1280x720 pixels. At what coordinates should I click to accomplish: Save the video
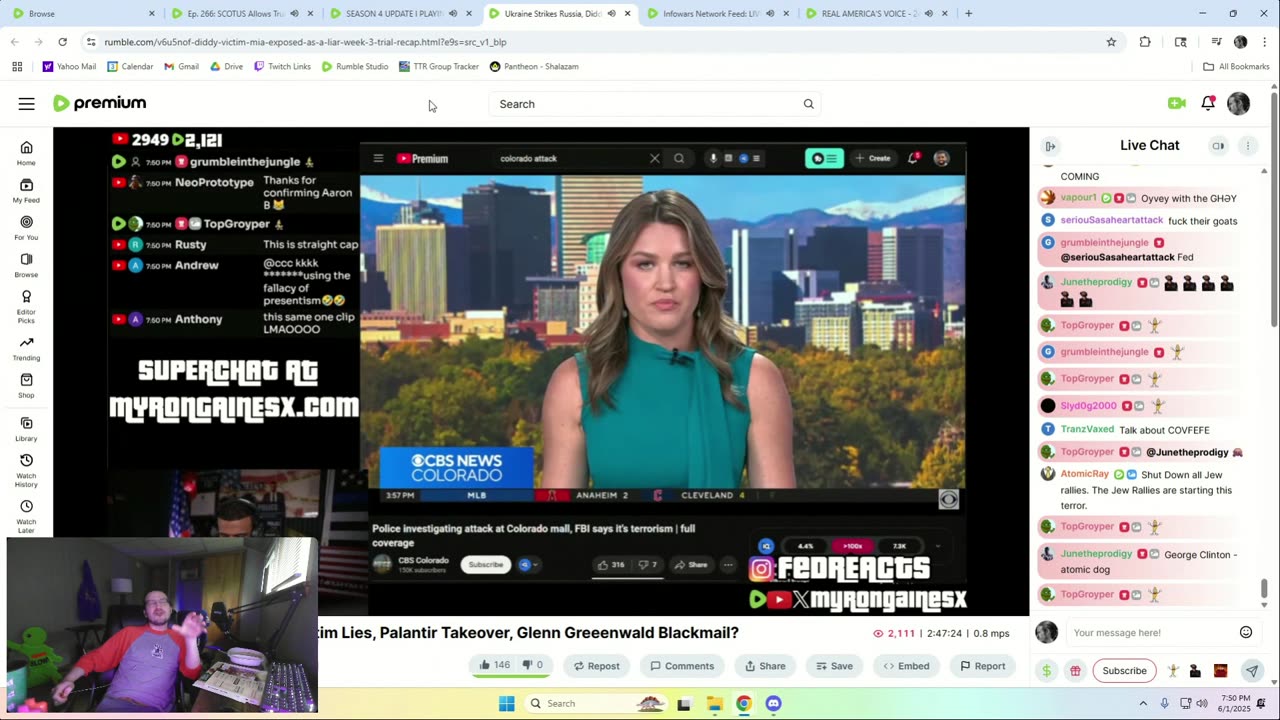point(834,666)
